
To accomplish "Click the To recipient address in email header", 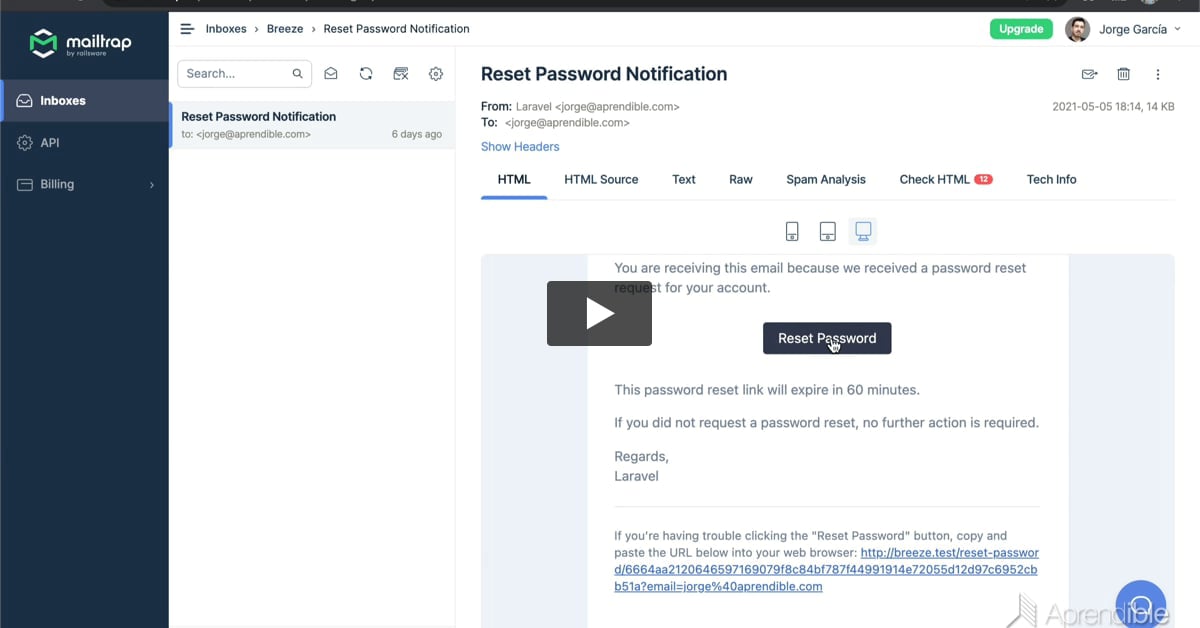I will (567, 123).
